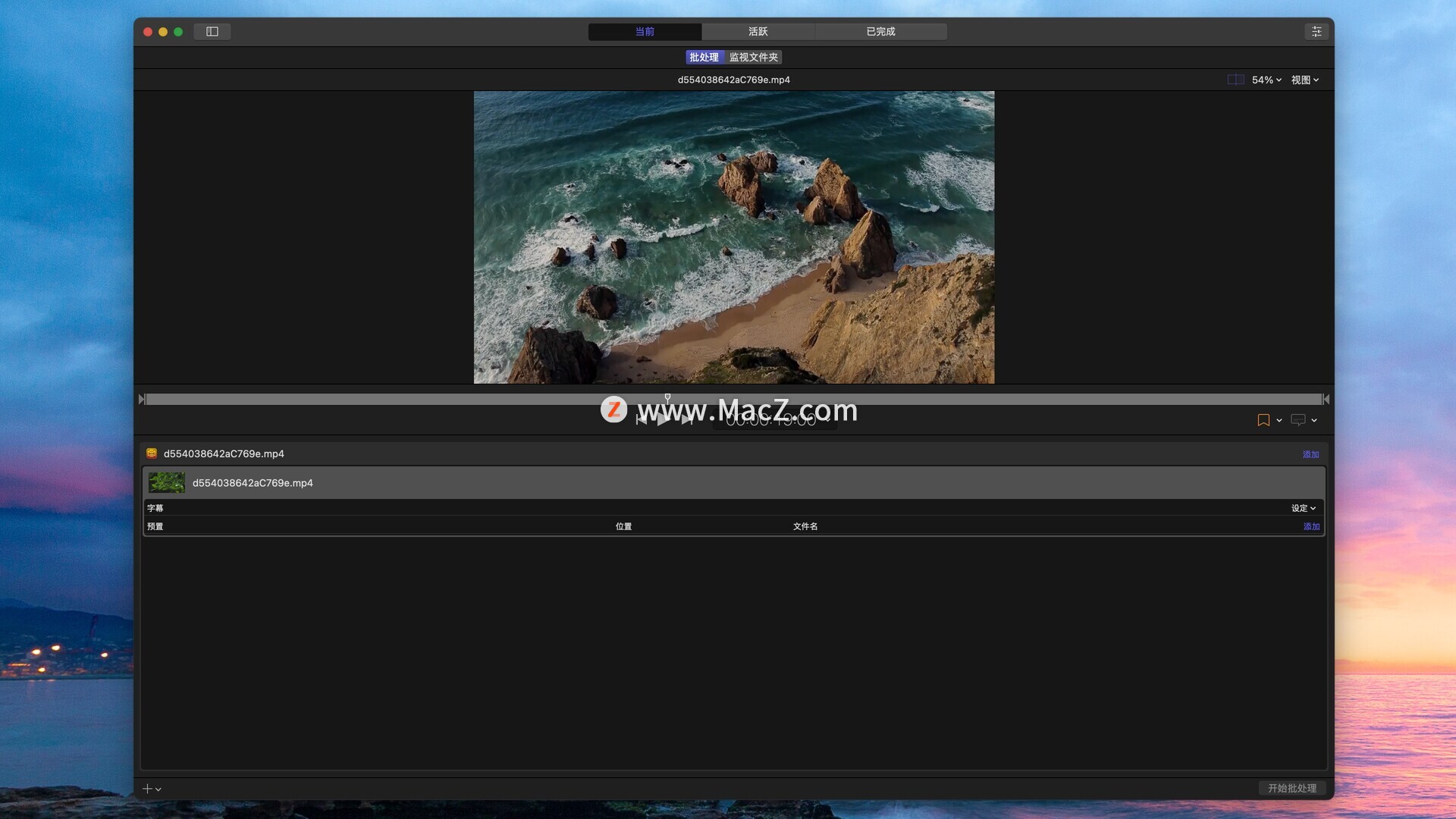Viewport: 1456px width, 819px height.
Task: Click the job file icon next to d554038642aC769e.mp4
Action: click(152, 453)
